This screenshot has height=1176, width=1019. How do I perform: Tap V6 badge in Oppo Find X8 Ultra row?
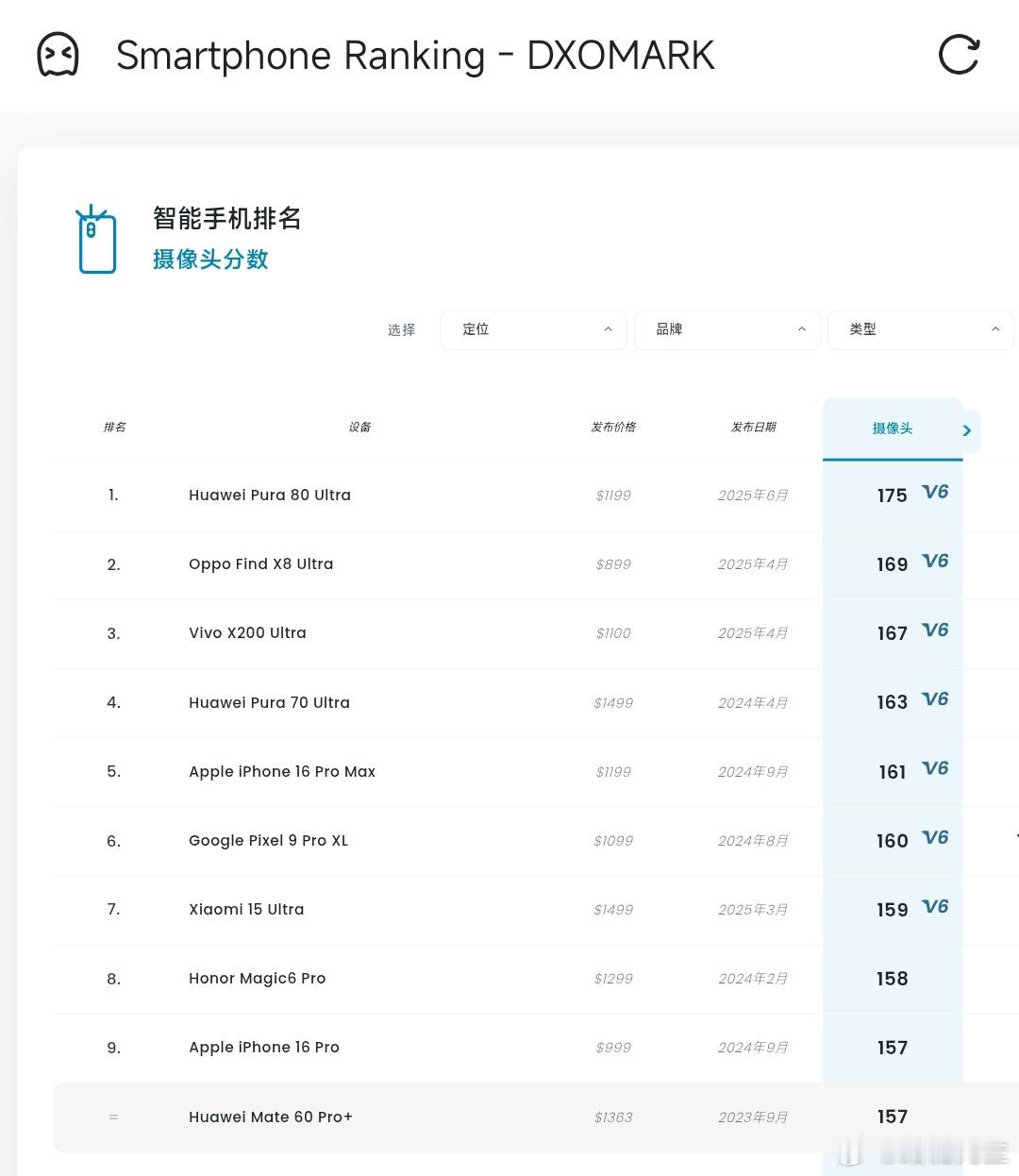pyautogui.click(x=935, y=561)
